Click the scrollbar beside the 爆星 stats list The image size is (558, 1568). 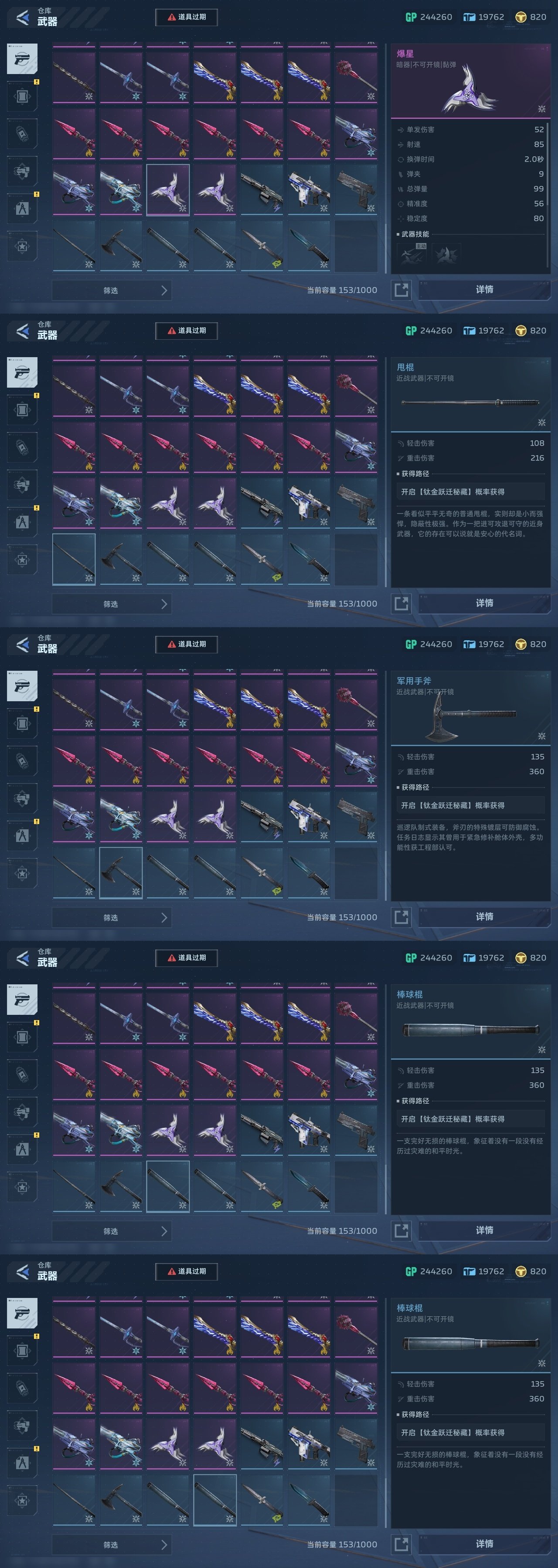tap(548, 164)
